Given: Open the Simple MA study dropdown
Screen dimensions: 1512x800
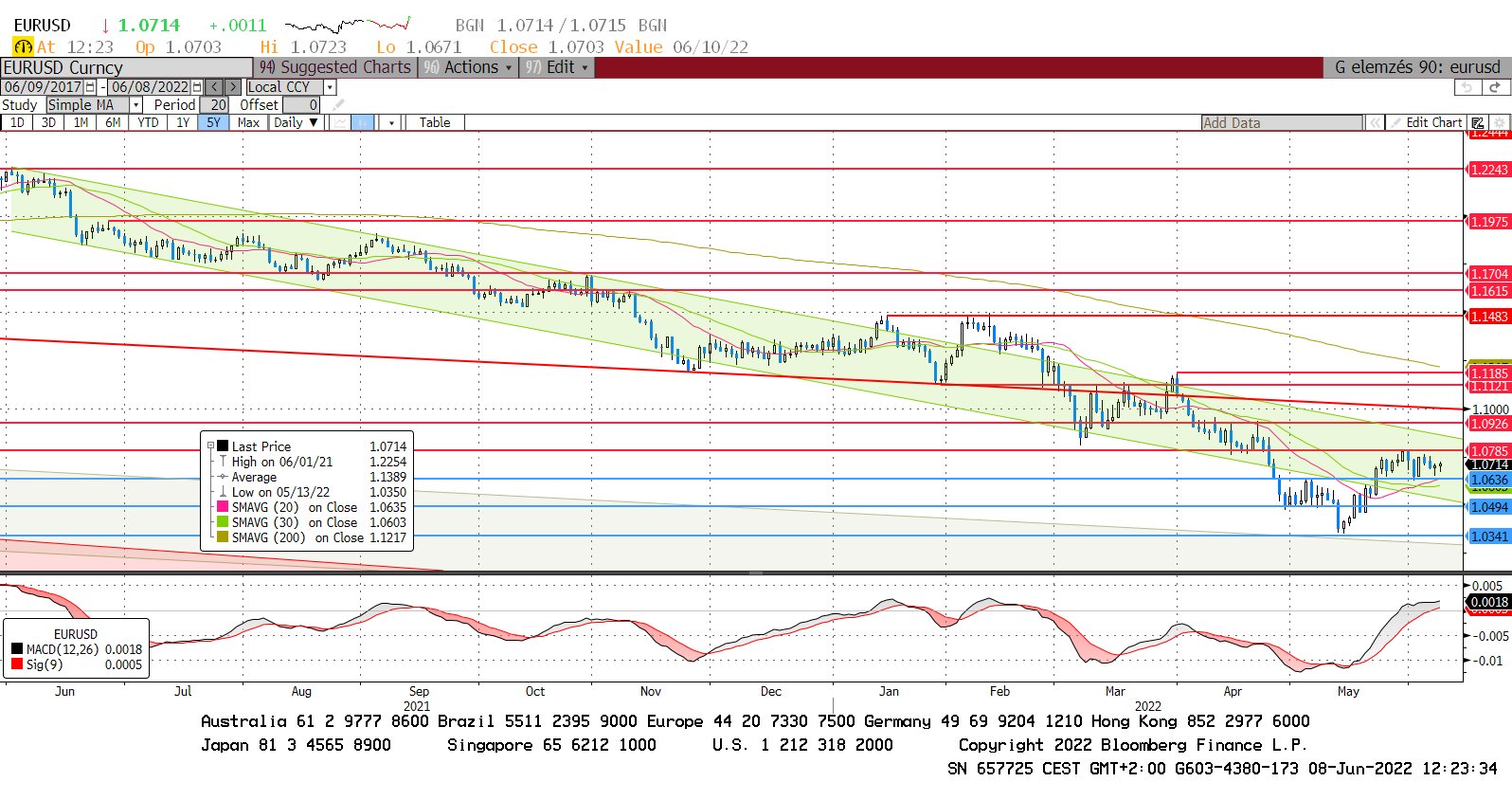Looking at the screenshot, I should point(135,105).
